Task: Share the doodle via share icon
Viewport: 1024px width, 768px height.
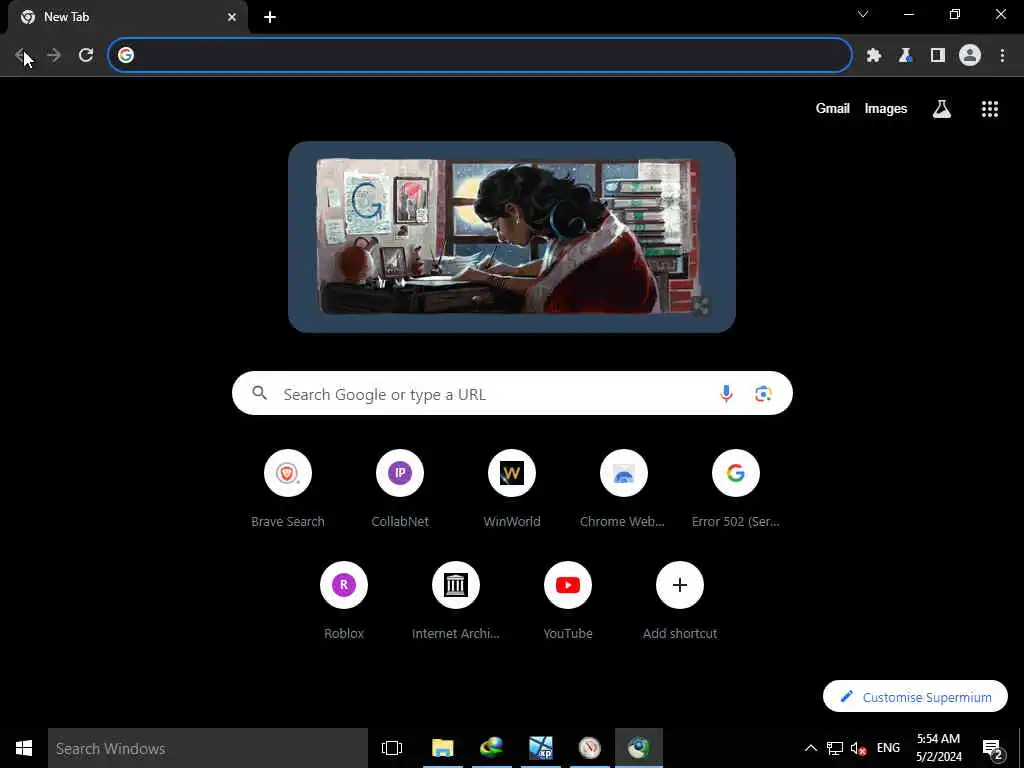Action: (x=701, y=305)
